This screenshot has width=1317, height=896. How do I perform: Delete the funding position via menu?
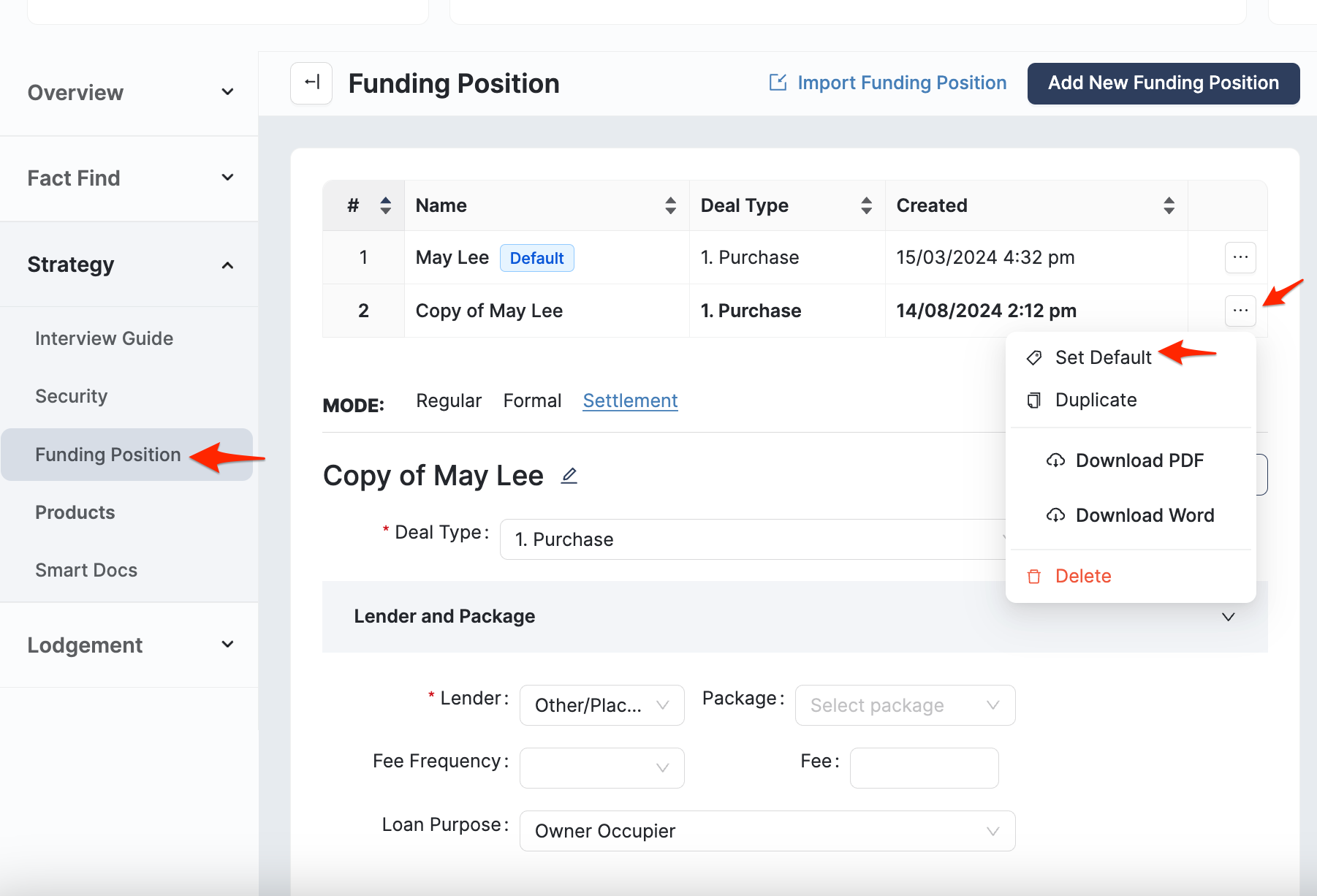1082,576
